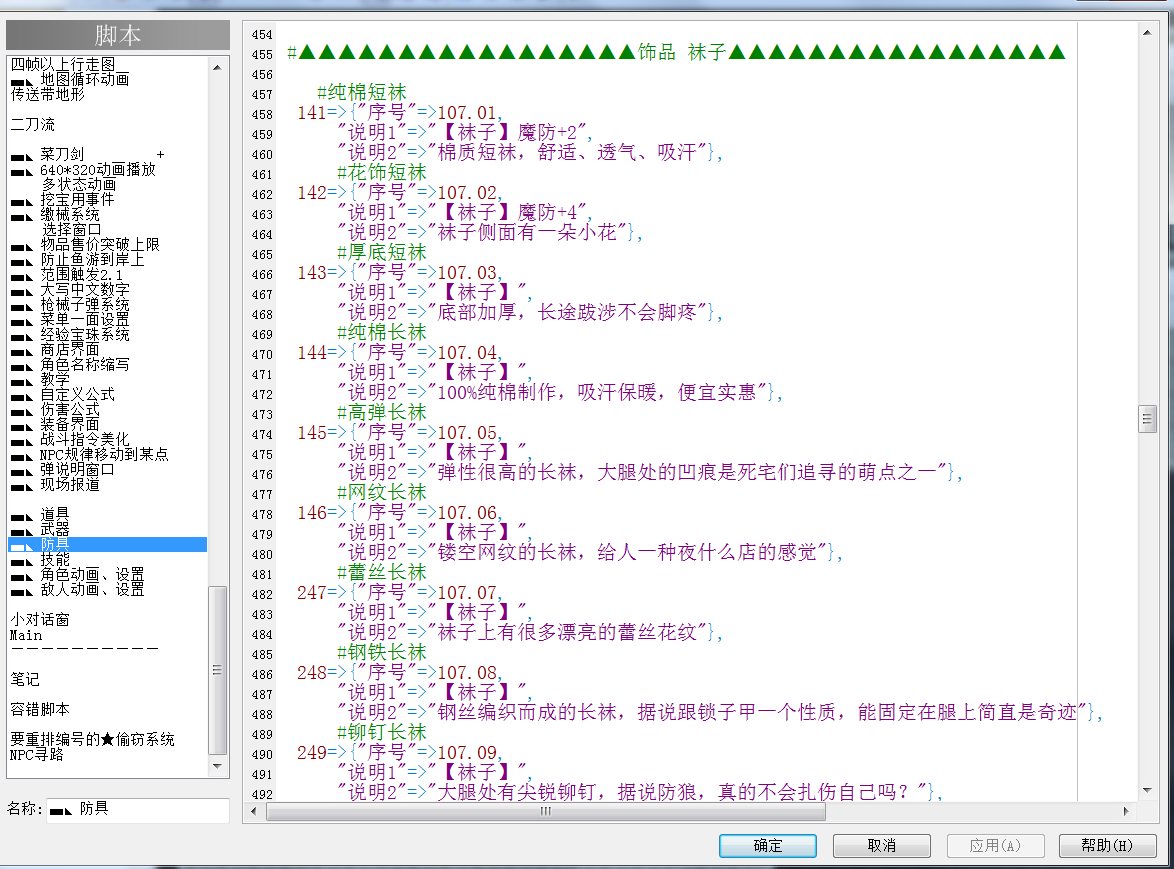Screen dimensions: 1174x869
Task: Click the 取消 button
Action: tap(881, 846)
